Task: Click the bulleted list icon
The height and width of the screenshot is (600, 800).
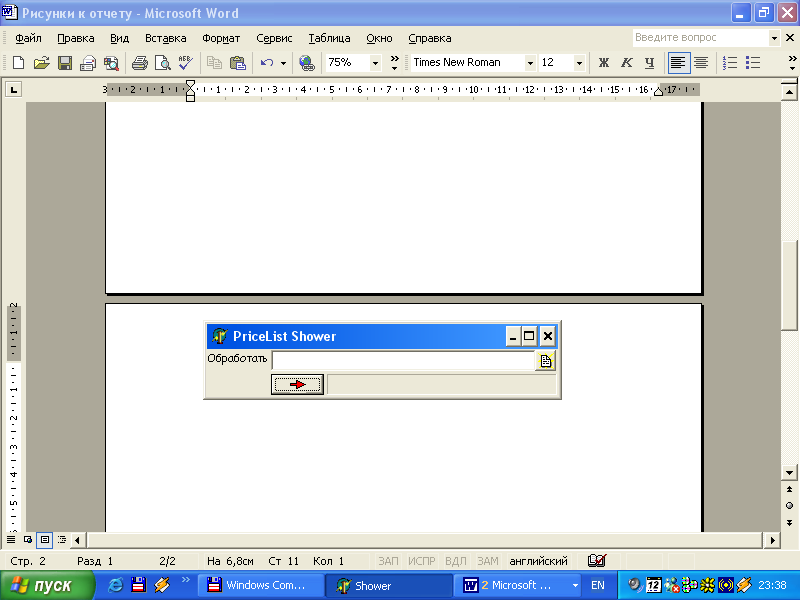Action: pos(753,63)
